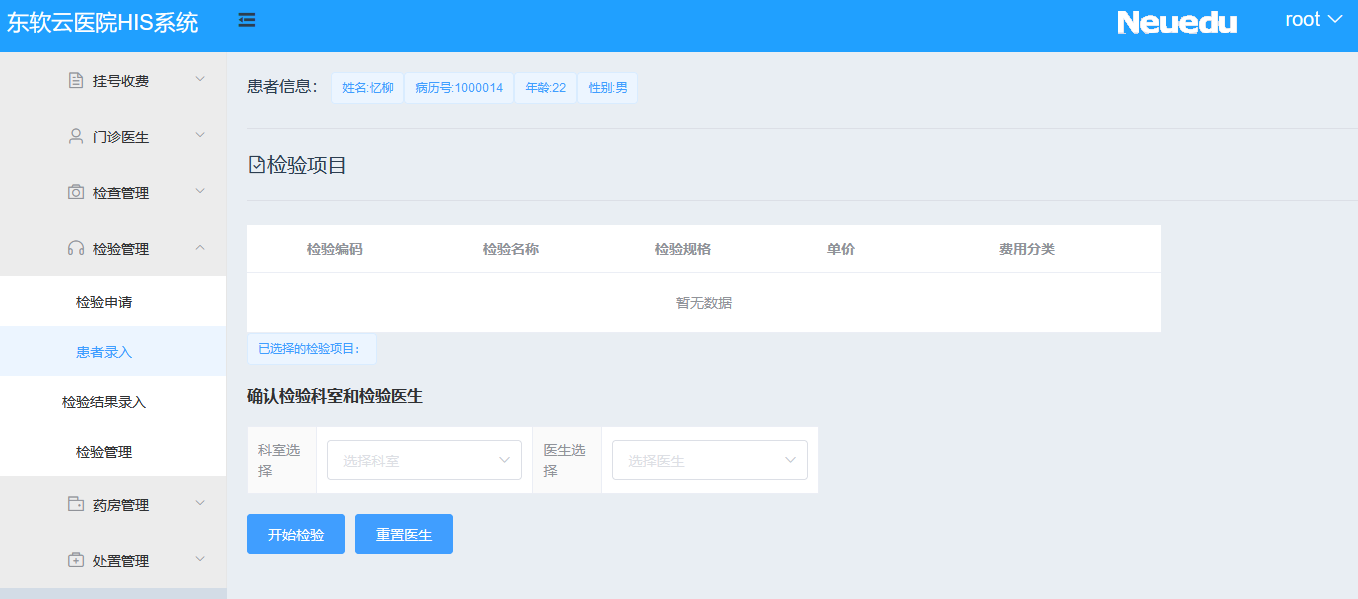Viewport: 1358px width, 599px height.
Task: Open the 检验管理 submenu item
Action: [113, 451]
